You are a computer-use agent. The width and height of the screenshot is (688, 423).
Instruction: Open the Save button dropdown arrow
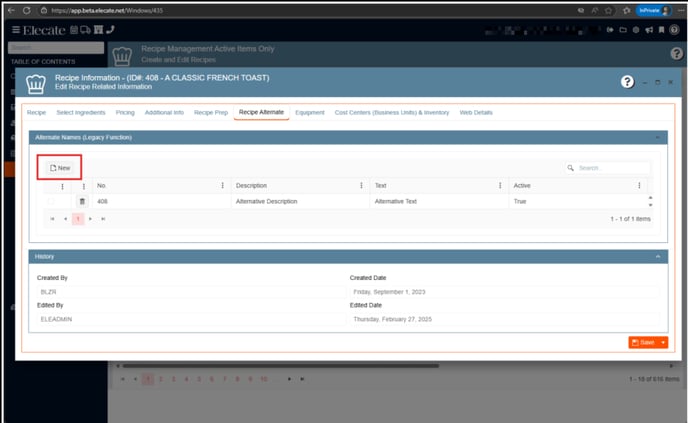point(663,342)
